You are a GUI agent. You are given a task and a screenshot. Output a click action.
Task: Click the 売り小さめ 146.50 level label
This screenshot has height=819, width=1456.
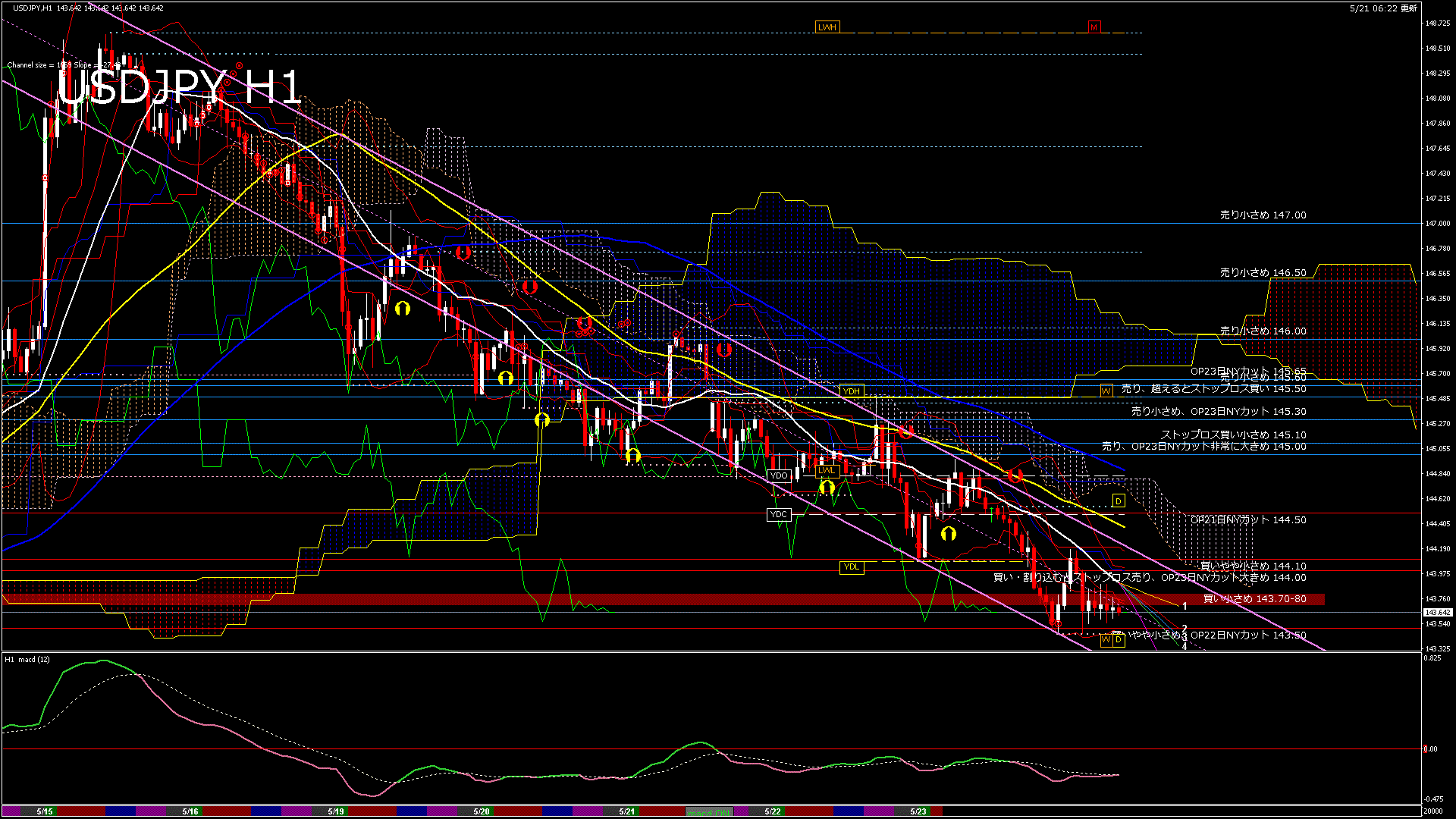point(1263,272)
